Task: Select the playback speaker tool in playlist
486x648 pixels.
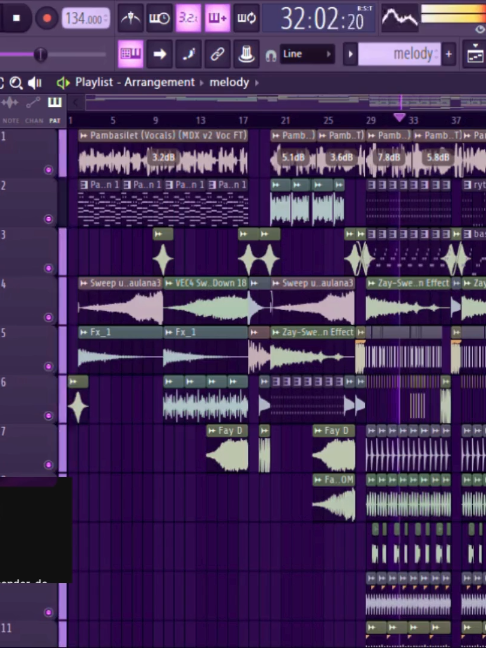Action: click(35, 83)
